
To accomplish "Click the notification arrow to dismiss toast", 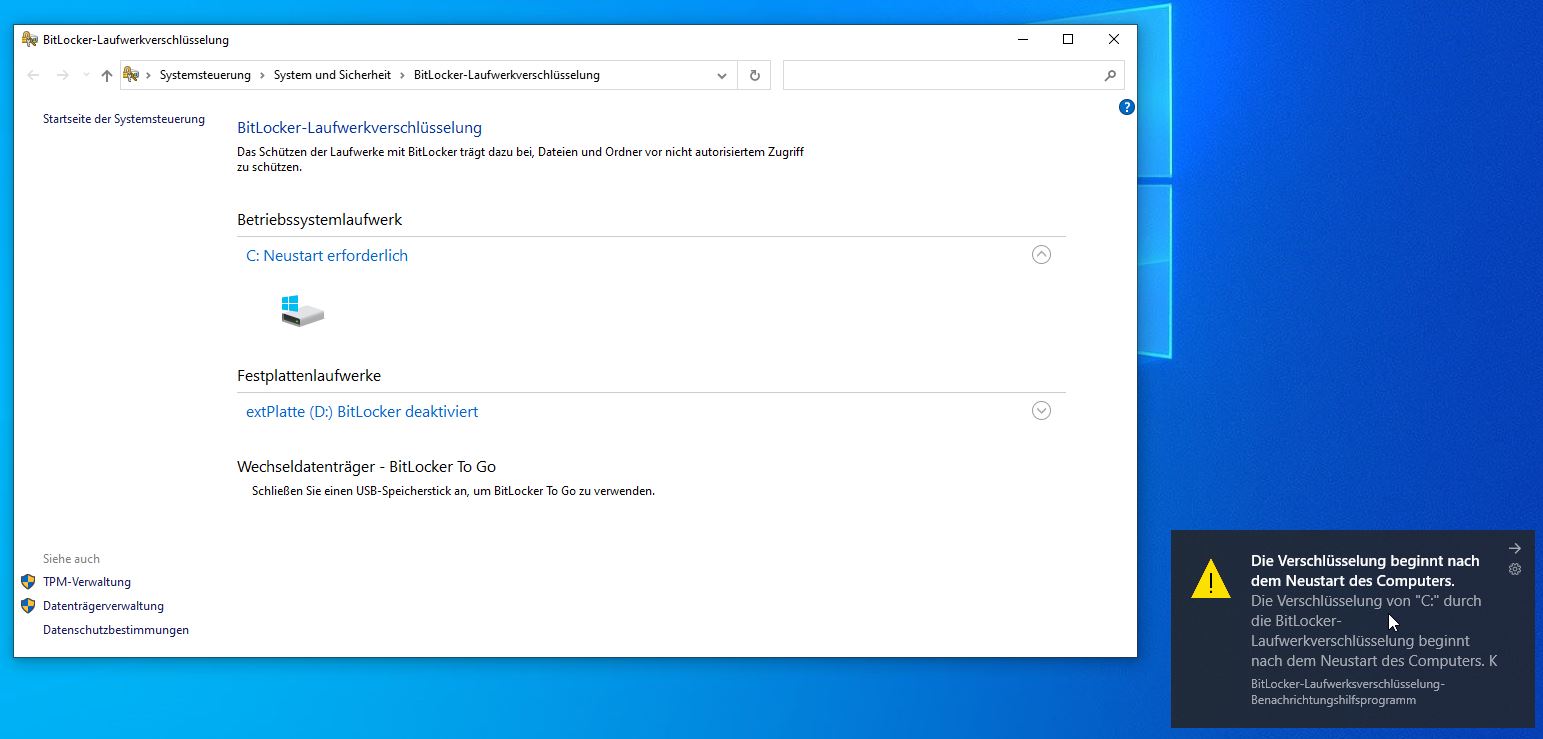I will [1515, 548].
